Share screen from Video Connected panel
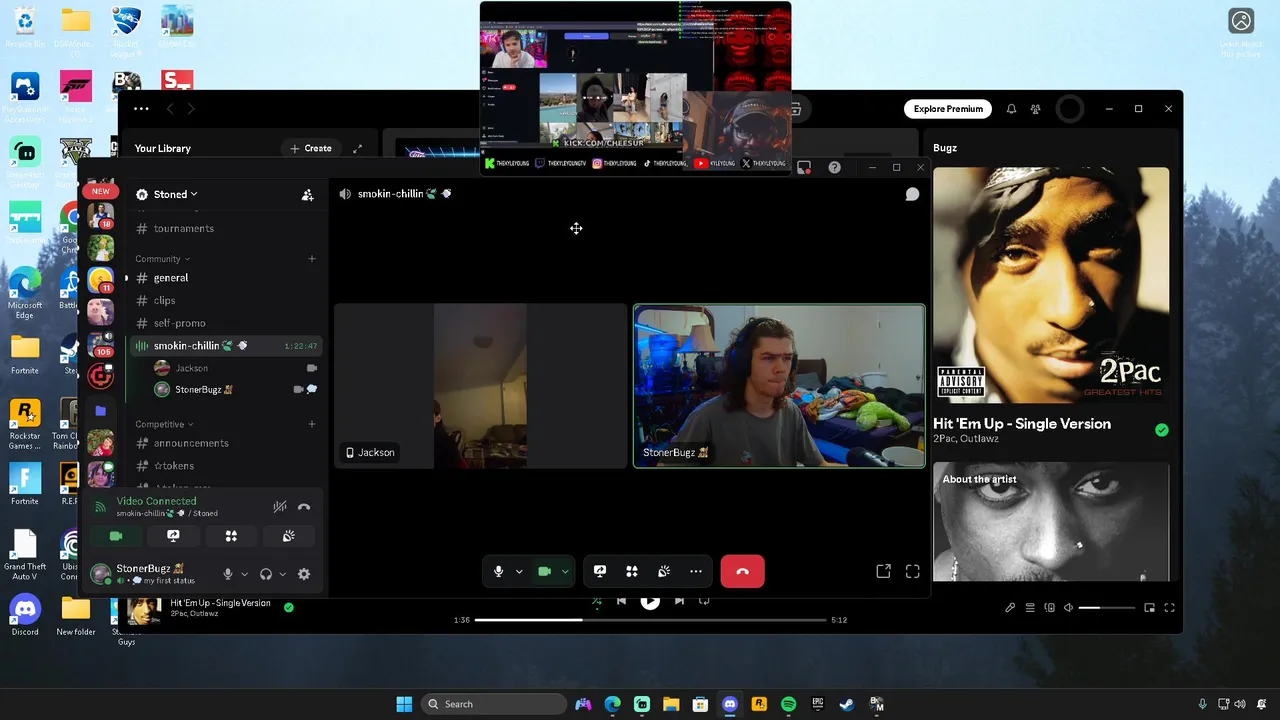The height and width of the screenshot is (720, 1280). click(x=173, y=536)
